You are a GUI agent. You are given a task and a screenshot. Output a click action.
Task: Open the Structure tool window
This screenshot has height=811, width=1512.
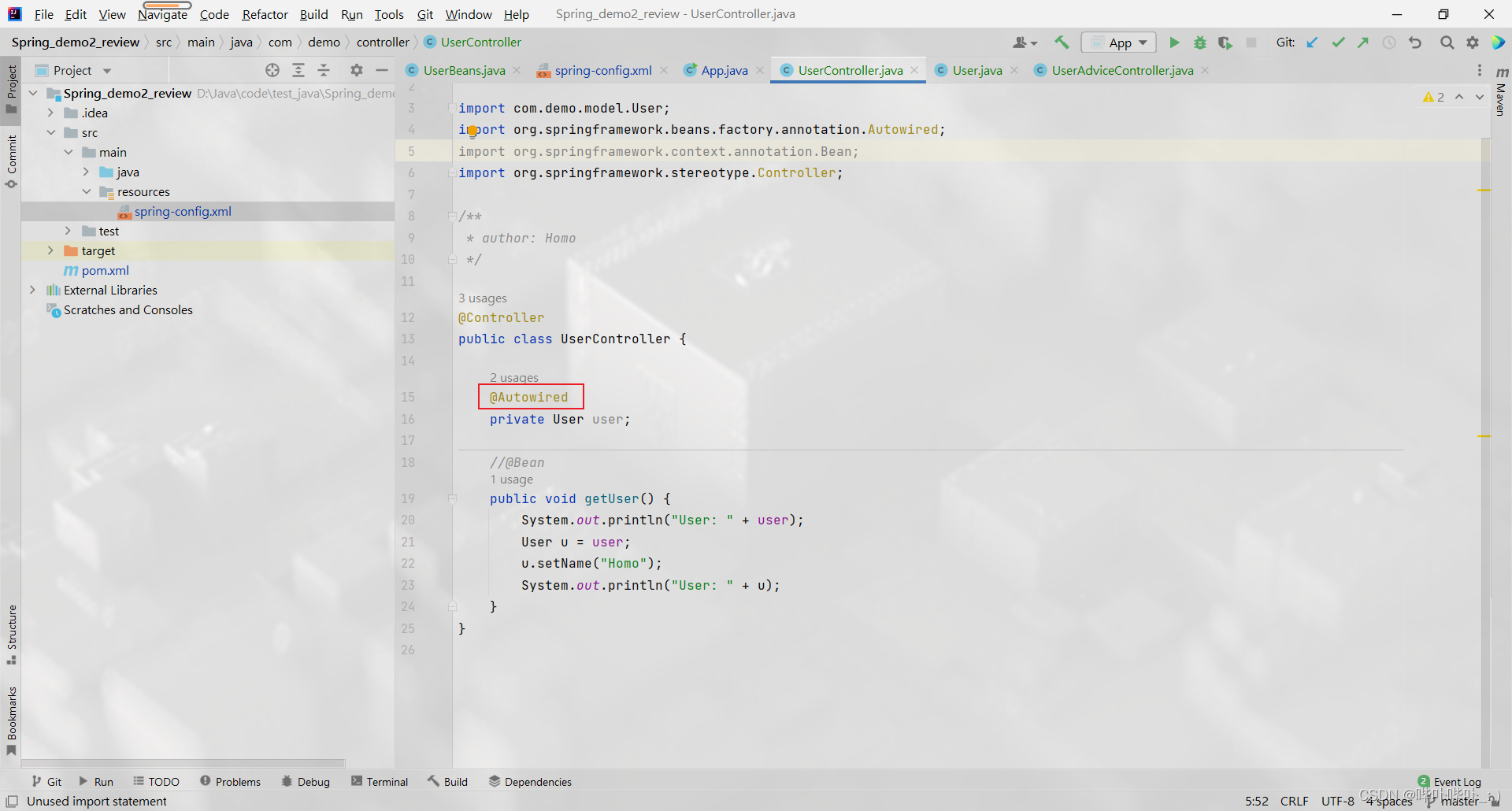11,634
